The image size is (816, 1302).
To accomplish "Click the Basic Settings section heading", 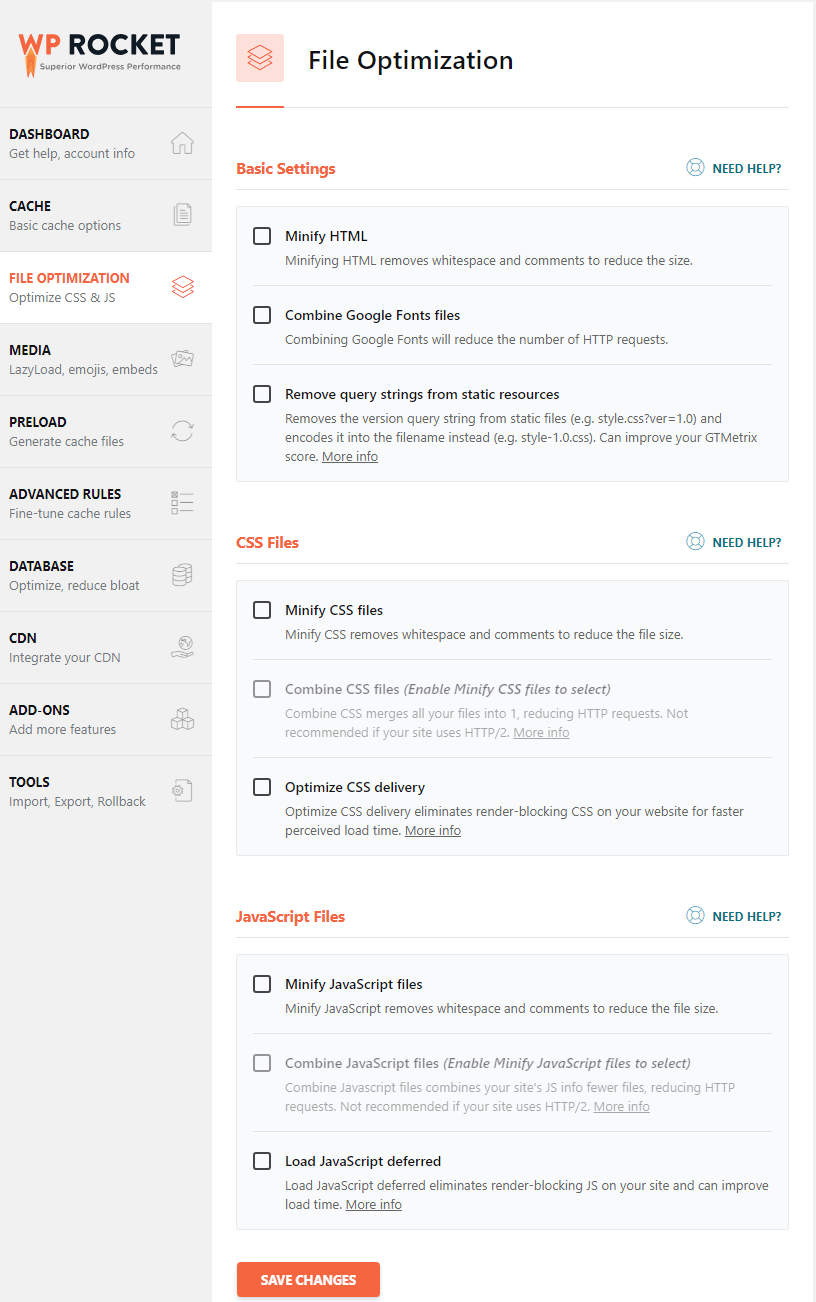I will (286, 169).
